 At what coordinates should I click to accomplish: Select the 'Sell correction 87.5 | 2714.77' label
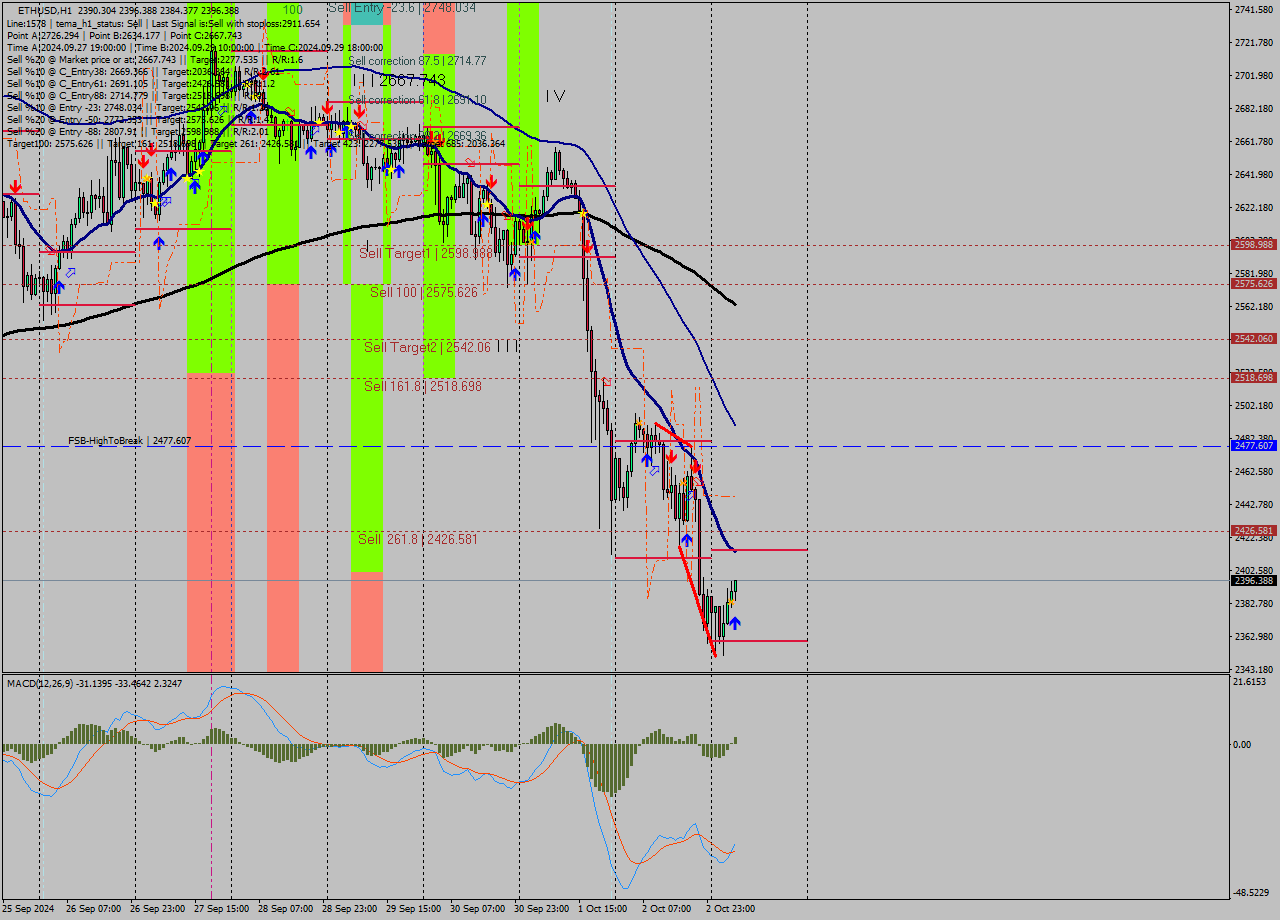tap(417, 61)
